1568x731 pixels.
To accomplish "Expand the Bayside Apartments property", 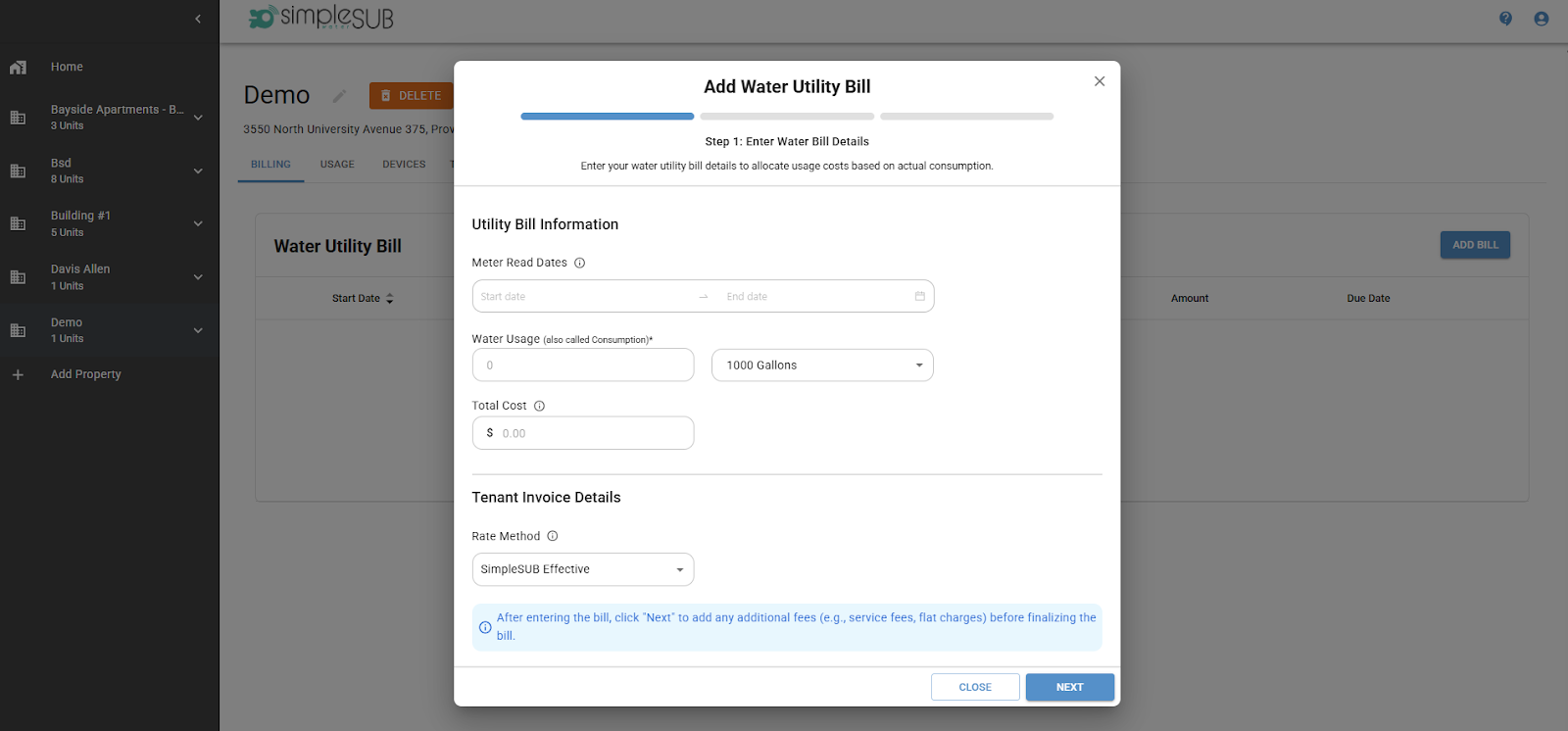I will click(x=198, y=118).
